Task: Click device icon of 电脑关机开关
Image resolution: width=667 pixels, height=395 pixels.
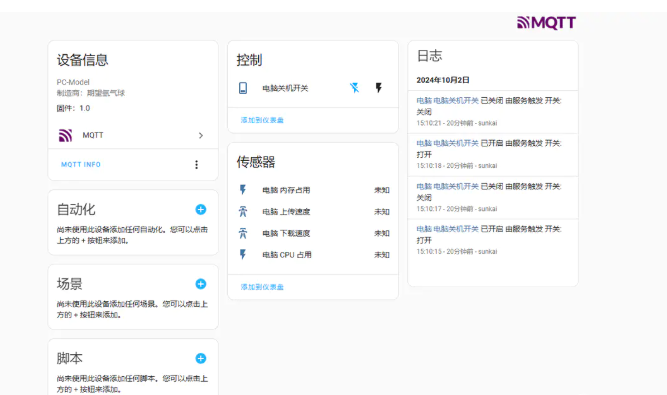Action: click(x=243, y=88)
